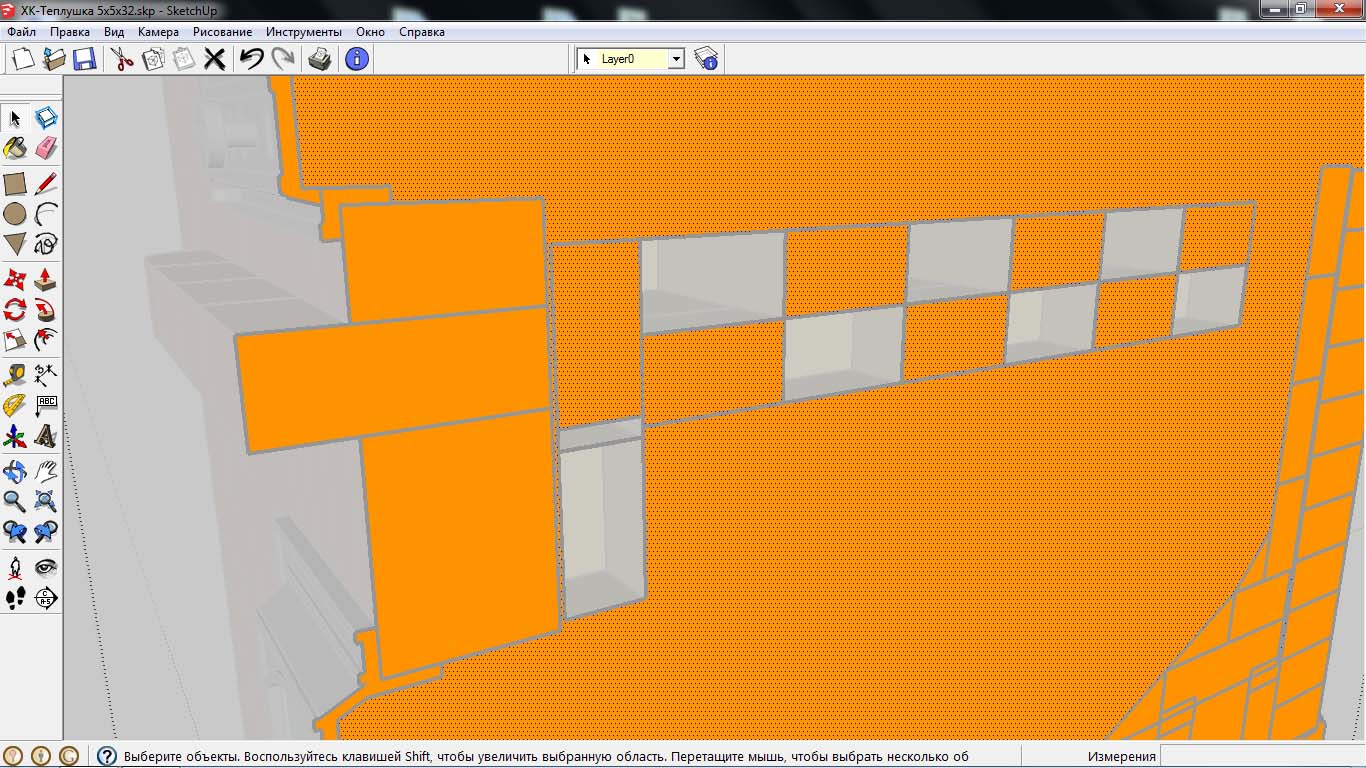Viewport: 1366px width, 768px height.
Task: Open the Камера menu
Action: pos(158,32)
